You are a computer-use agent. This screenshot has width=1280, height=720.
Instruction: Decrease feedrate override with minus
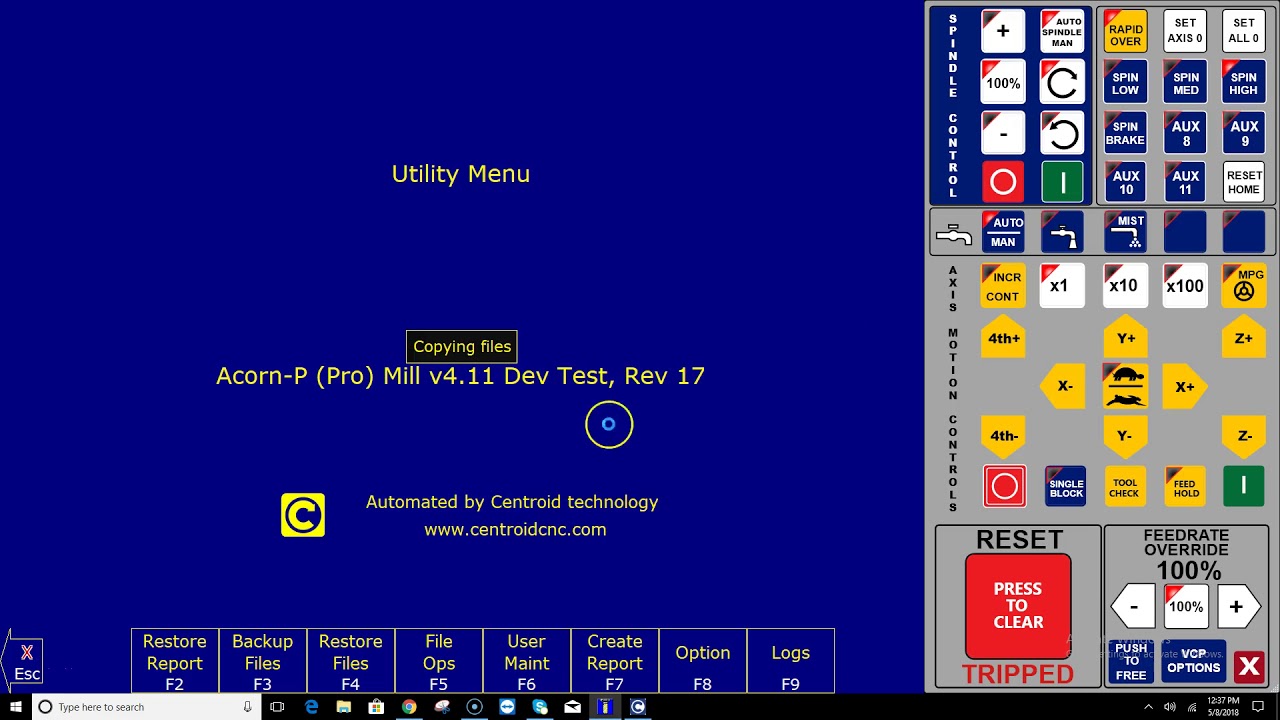point(1134,607)
